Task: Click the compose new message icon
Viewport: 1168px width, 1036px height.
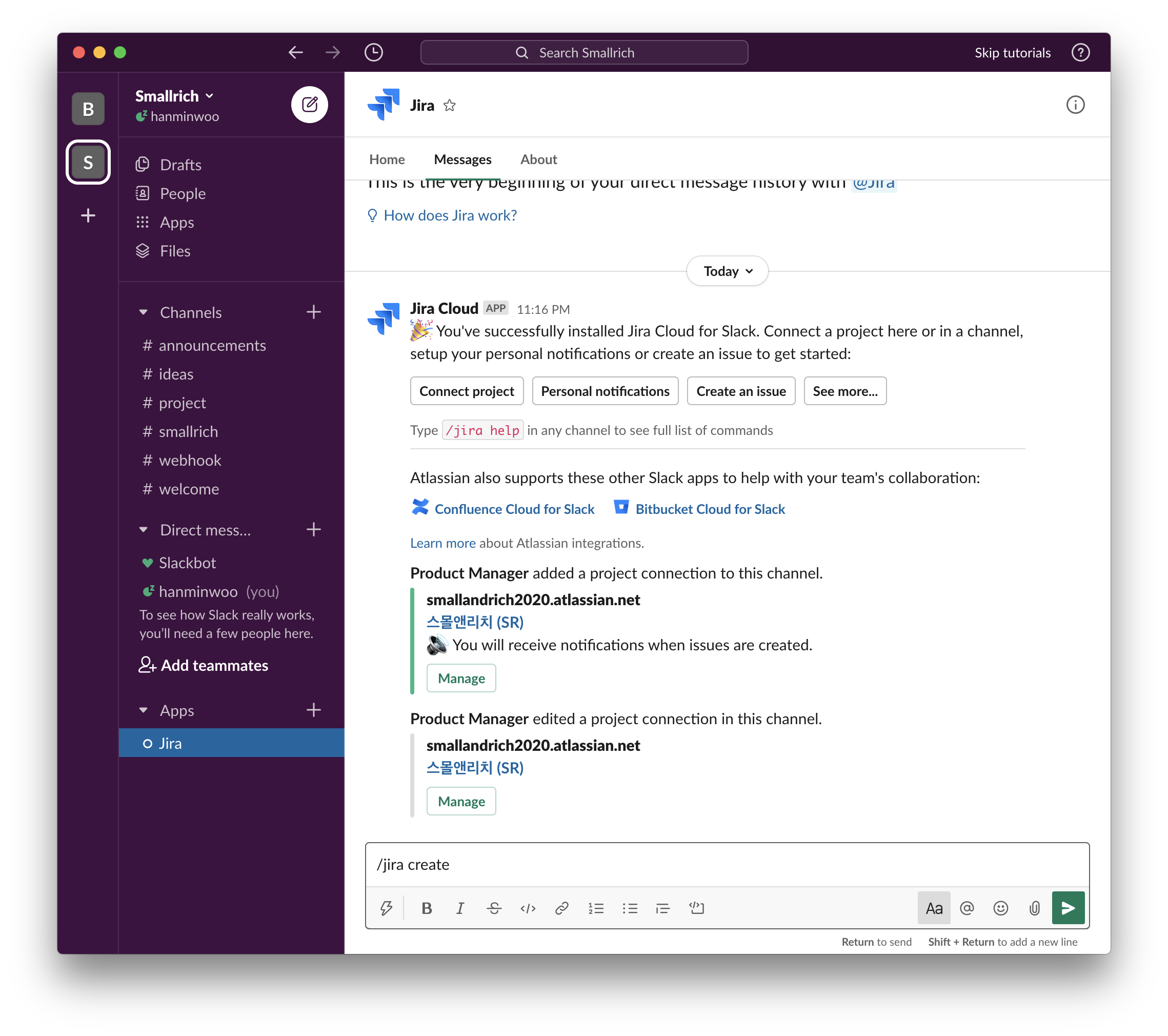Action: tap(309, 105)
